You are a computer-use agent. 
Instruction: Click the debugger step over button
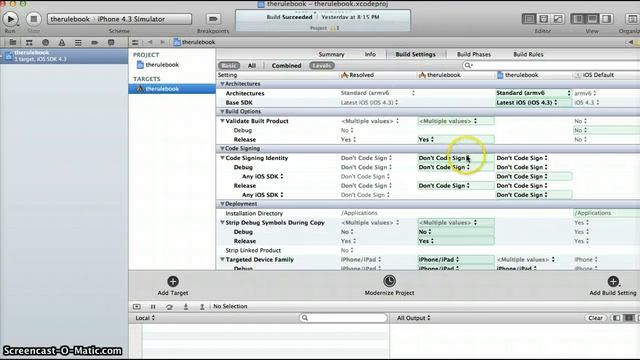tap(169, 307)
